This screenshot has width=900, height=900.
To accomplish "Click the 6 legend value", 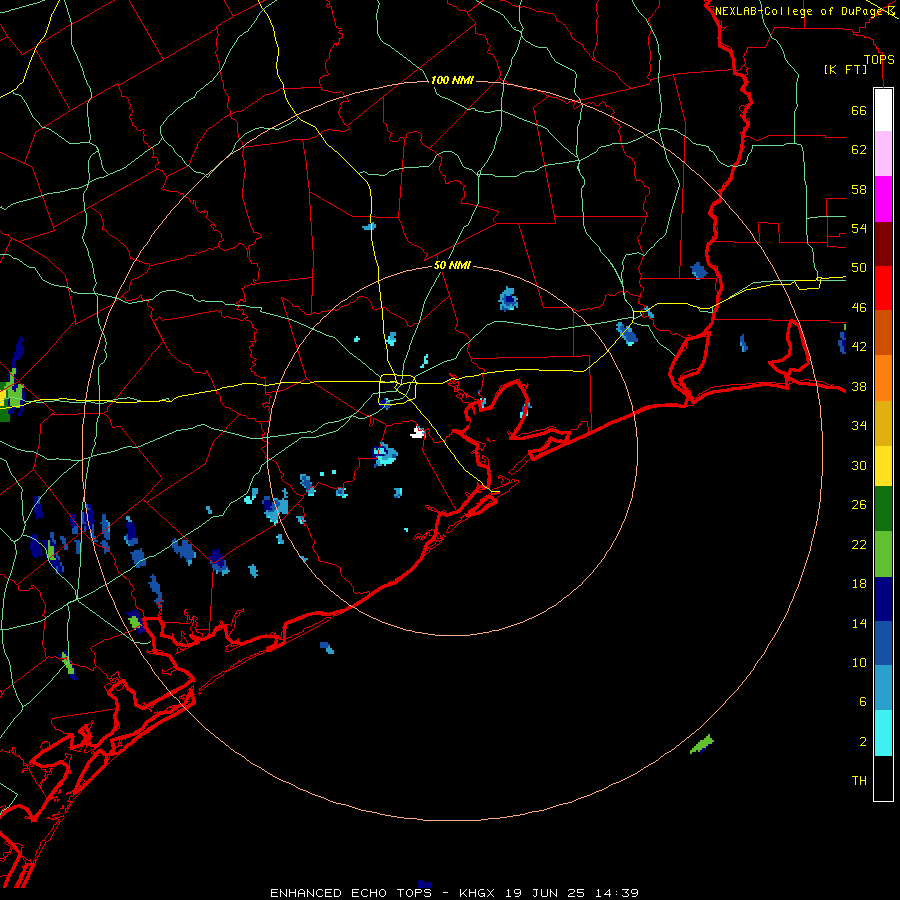I will point(863,702).
